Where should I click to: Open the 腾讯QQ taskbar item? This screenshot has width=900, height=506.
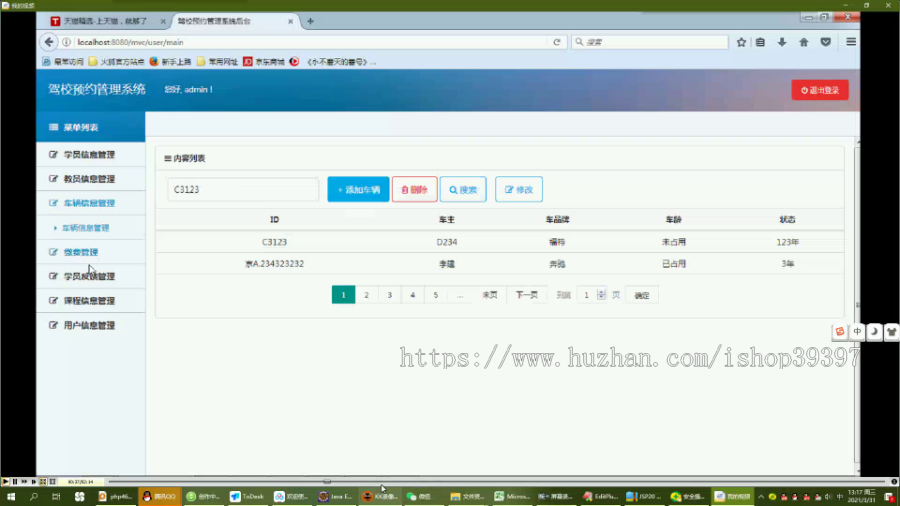tap(159, 497)
